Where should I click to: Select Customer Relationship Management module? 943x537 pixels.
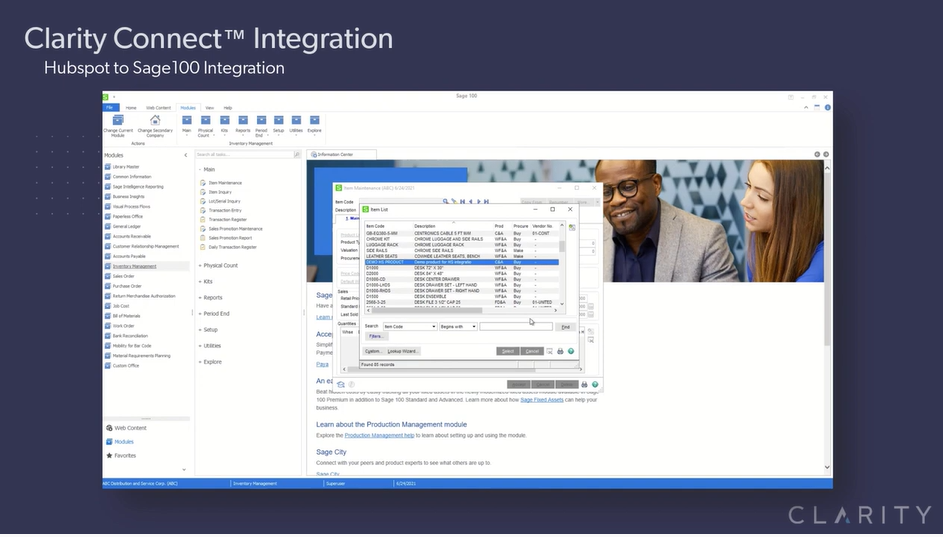point(146,246)
